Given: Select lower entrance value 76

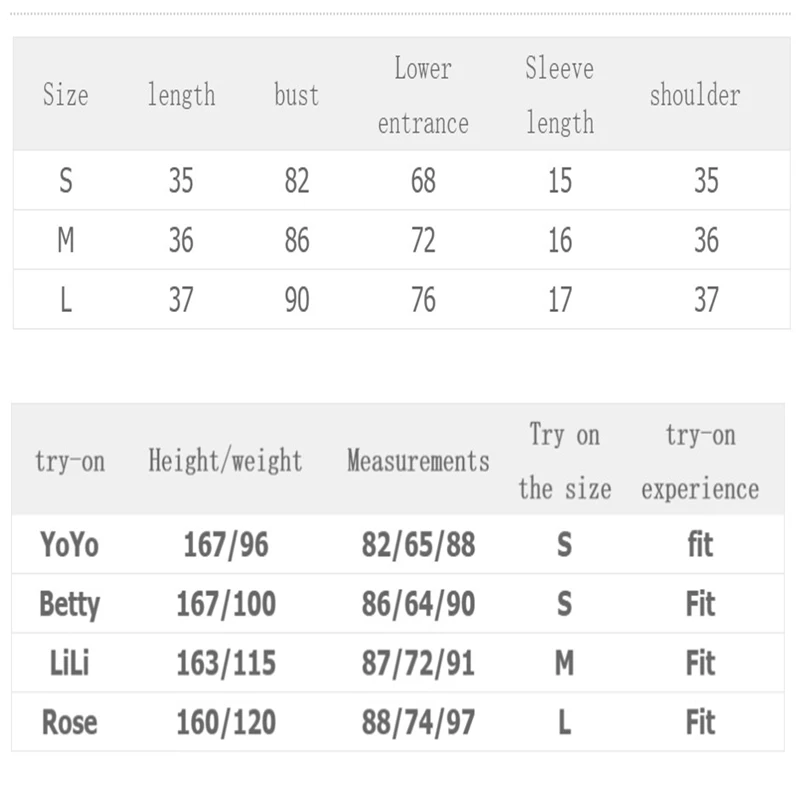Looking at the screenshot, I should click(x=423, y=299).
